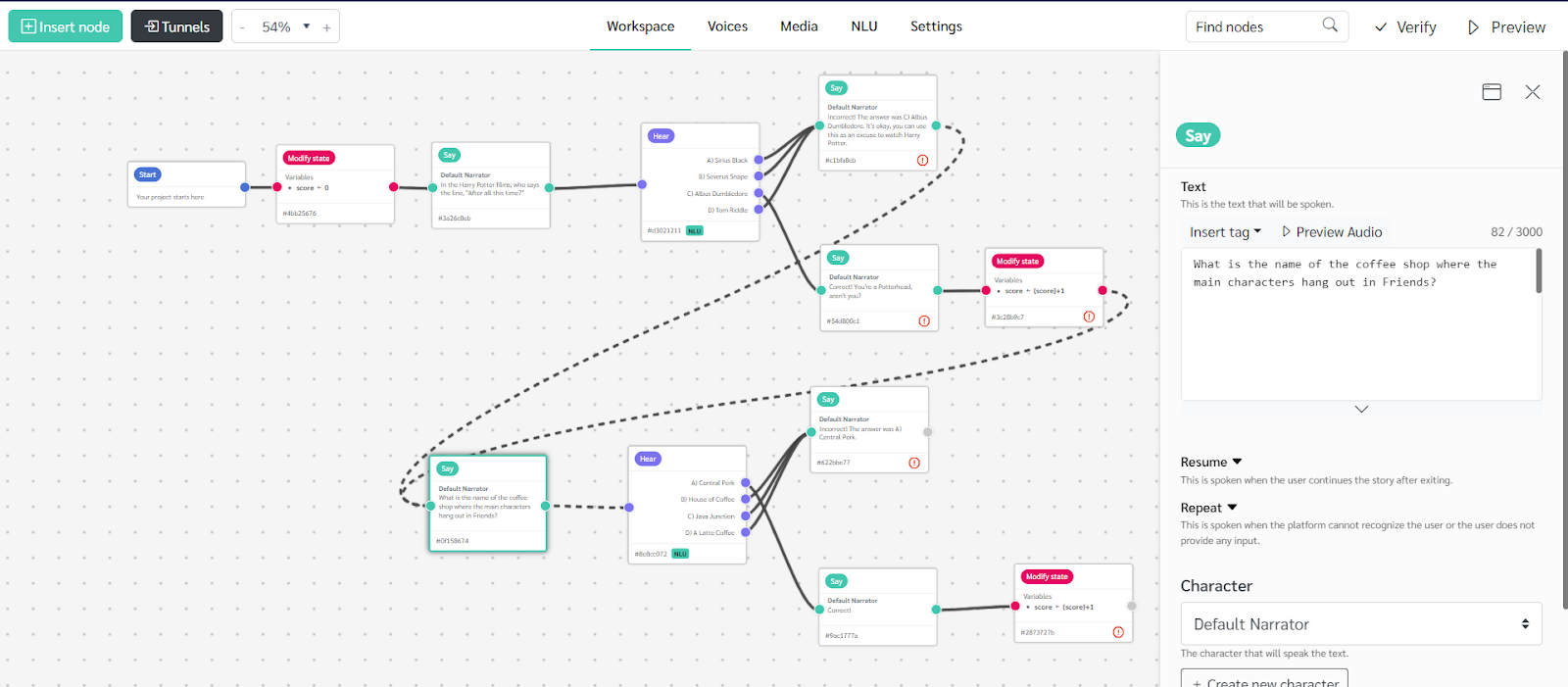Decrease zoom with the minus icon
Image resolution: width=1568 pixels, height=687 pixels.
pyautogui.click(x=242, y=27)
